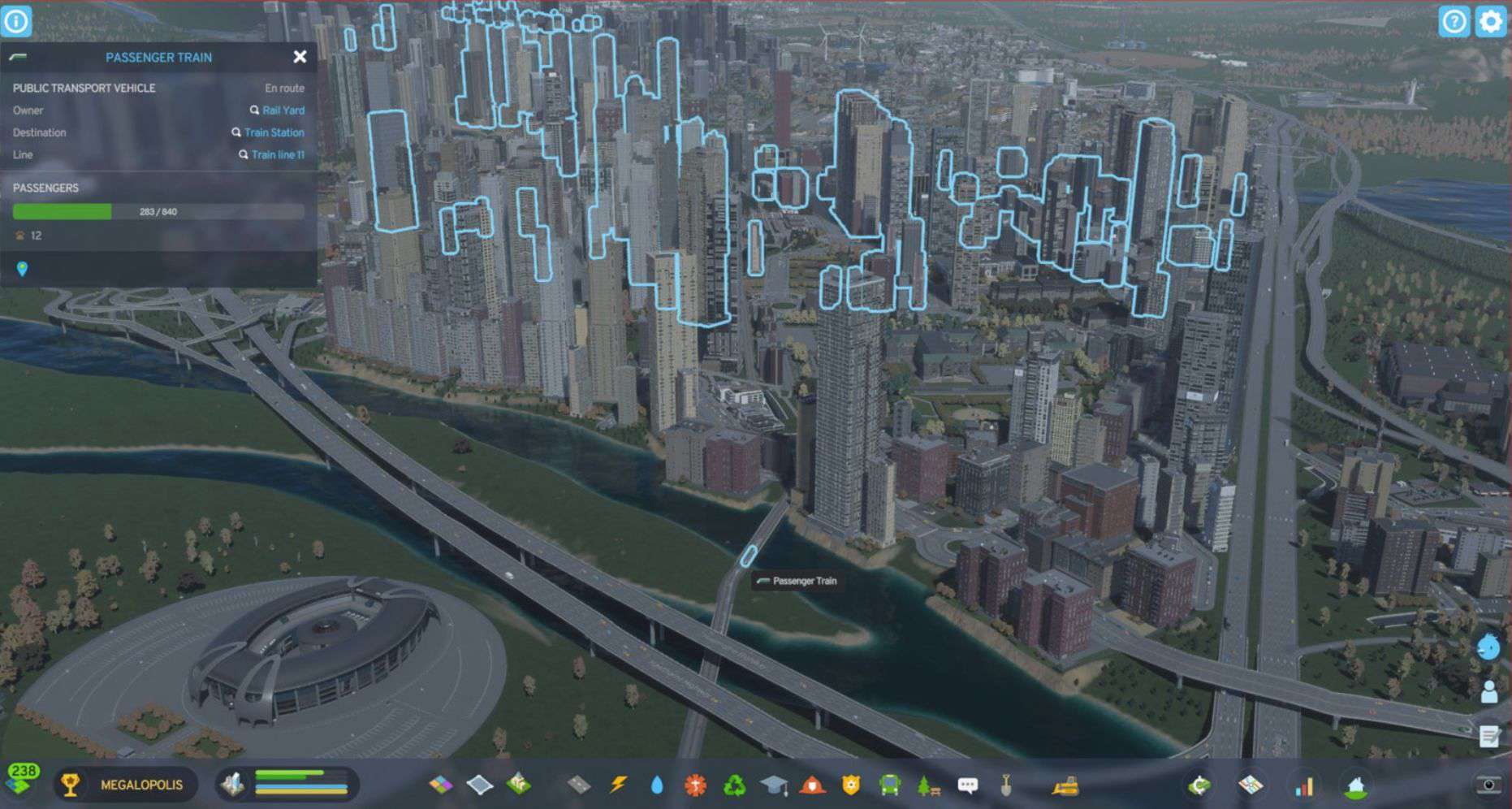This screenshot has width=1512, height=809.
Task: Open the Parks & Recreation tree menu
Action: (928, 785)
